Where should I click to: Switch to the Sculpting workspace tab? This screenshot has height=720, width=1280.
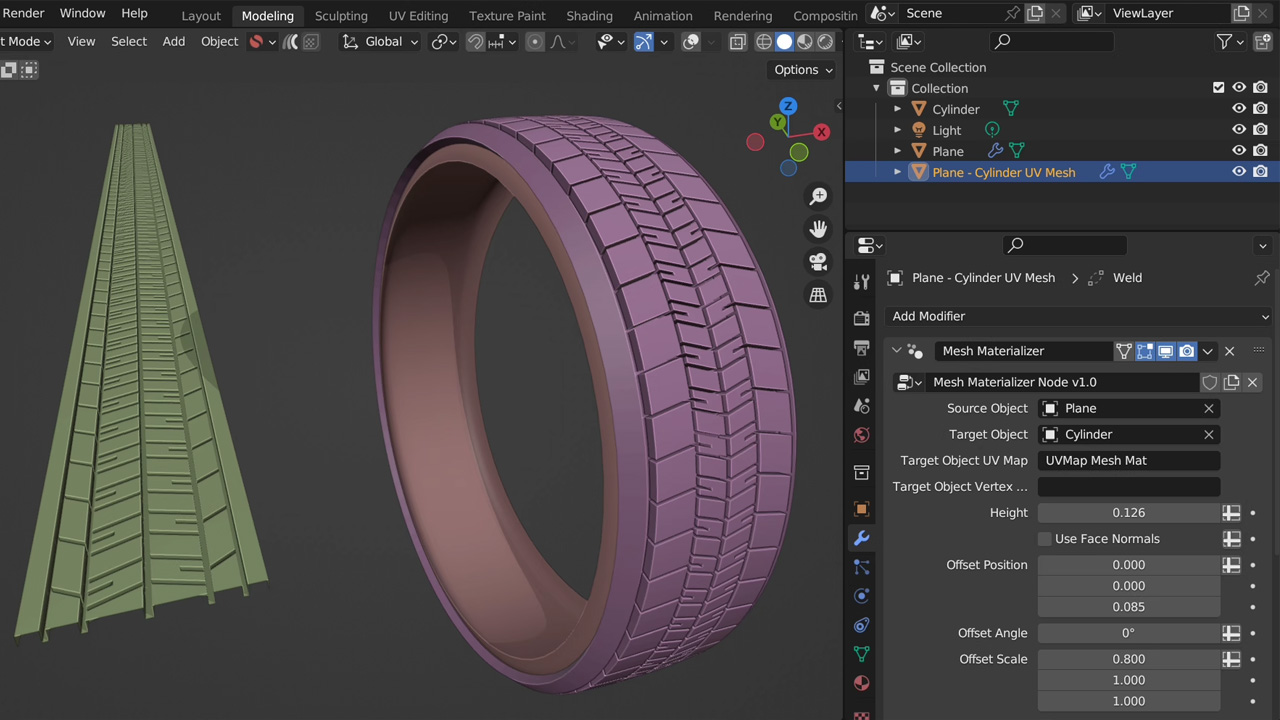click(x=341, y=15)
